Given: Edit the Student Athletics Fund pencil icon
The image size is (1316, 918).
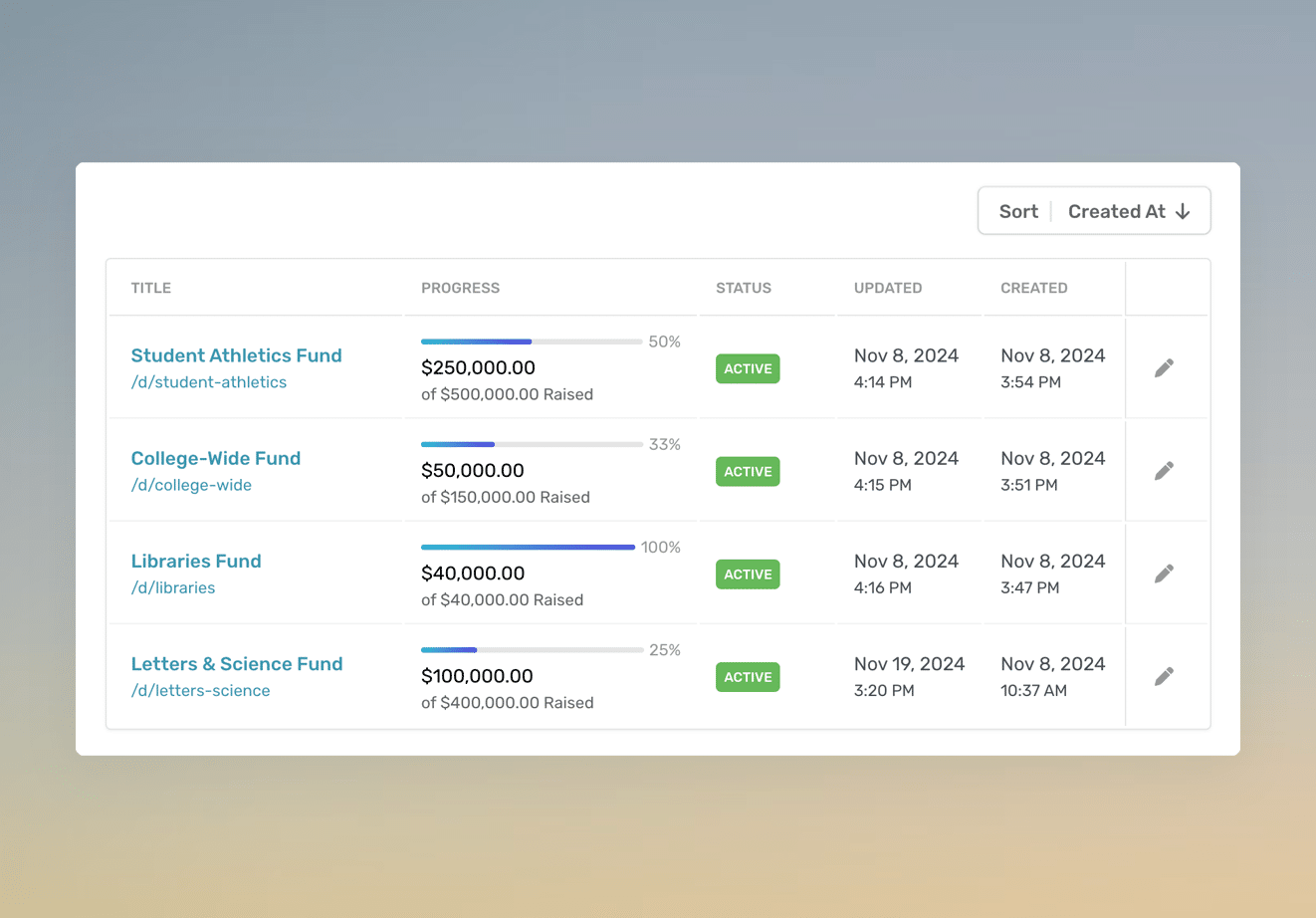Looking at the screenshot, I should coord(1164,368).
